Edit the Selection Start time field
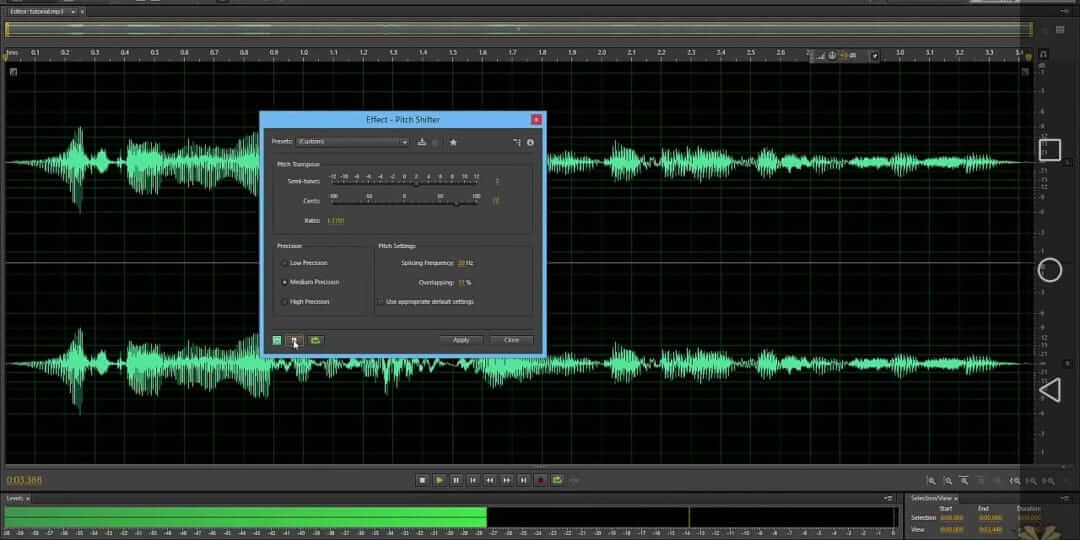The height and width of the screenshot is (540, 1080). [951, 518]
